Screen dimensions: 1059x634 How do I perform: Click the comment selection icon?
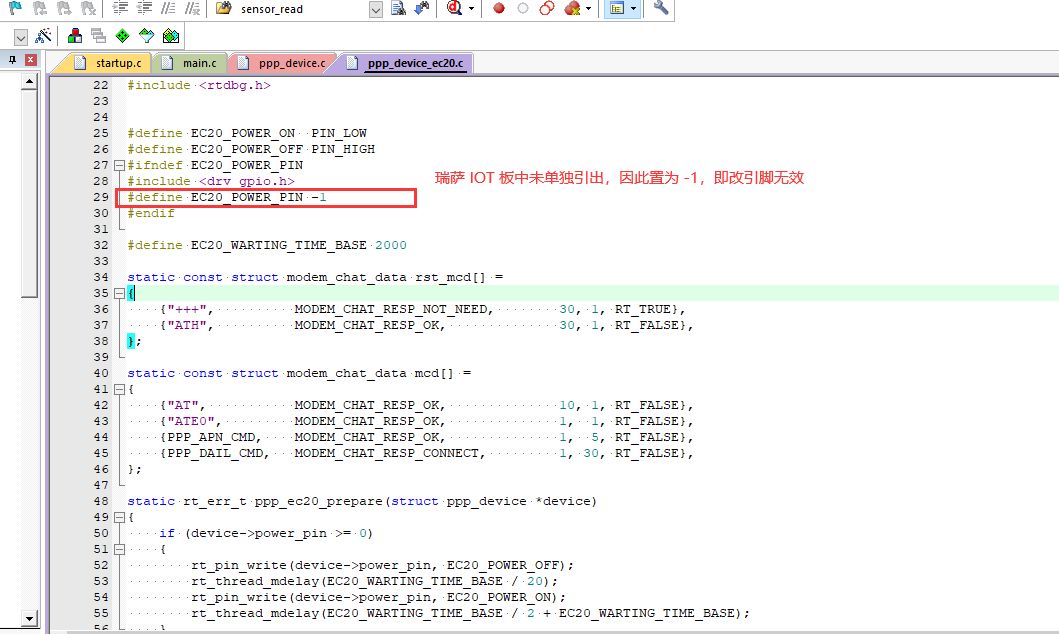[x=170, y=9]
